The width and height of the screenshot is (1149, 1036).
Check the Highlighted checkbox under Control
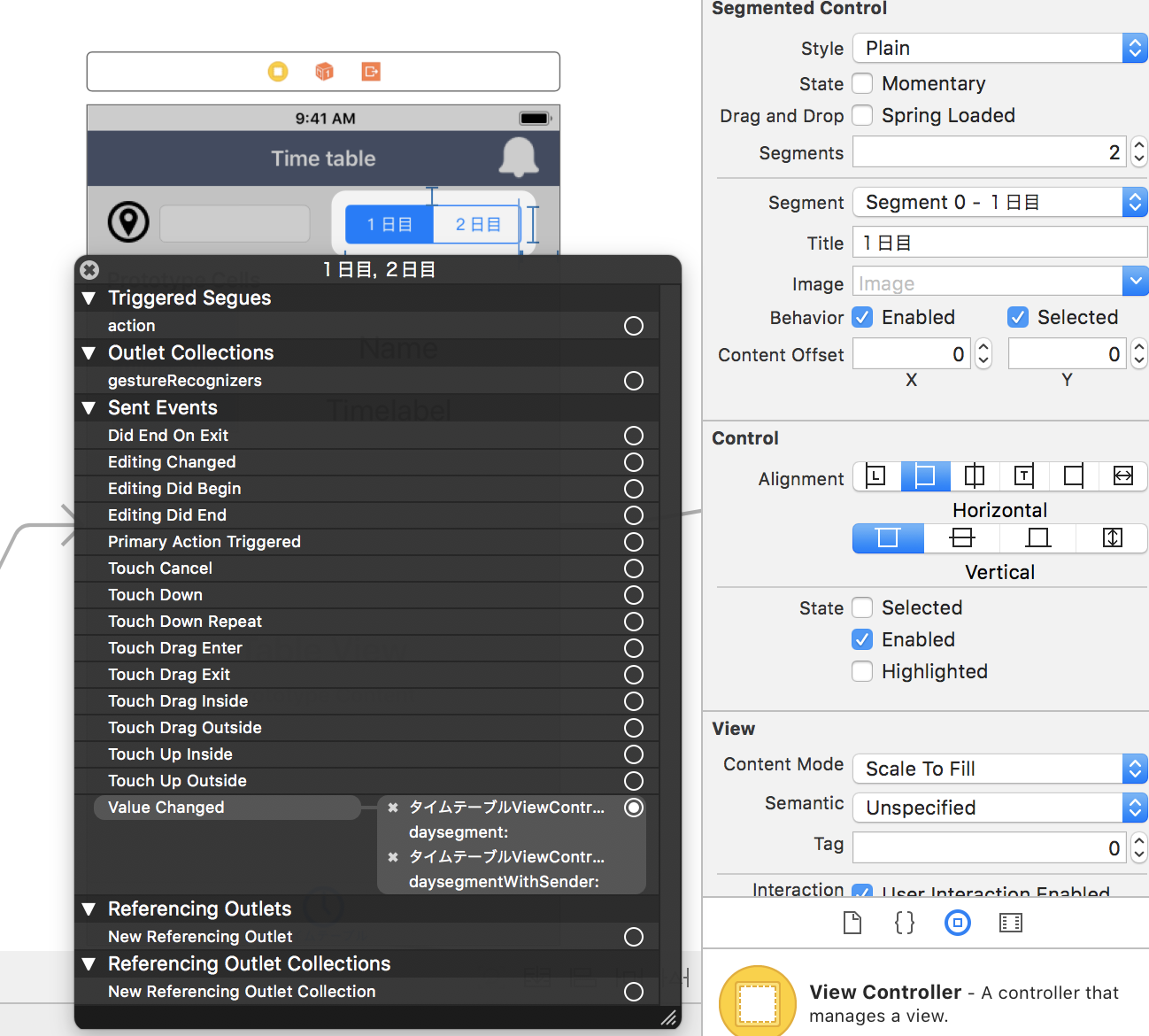coord(862,671)
